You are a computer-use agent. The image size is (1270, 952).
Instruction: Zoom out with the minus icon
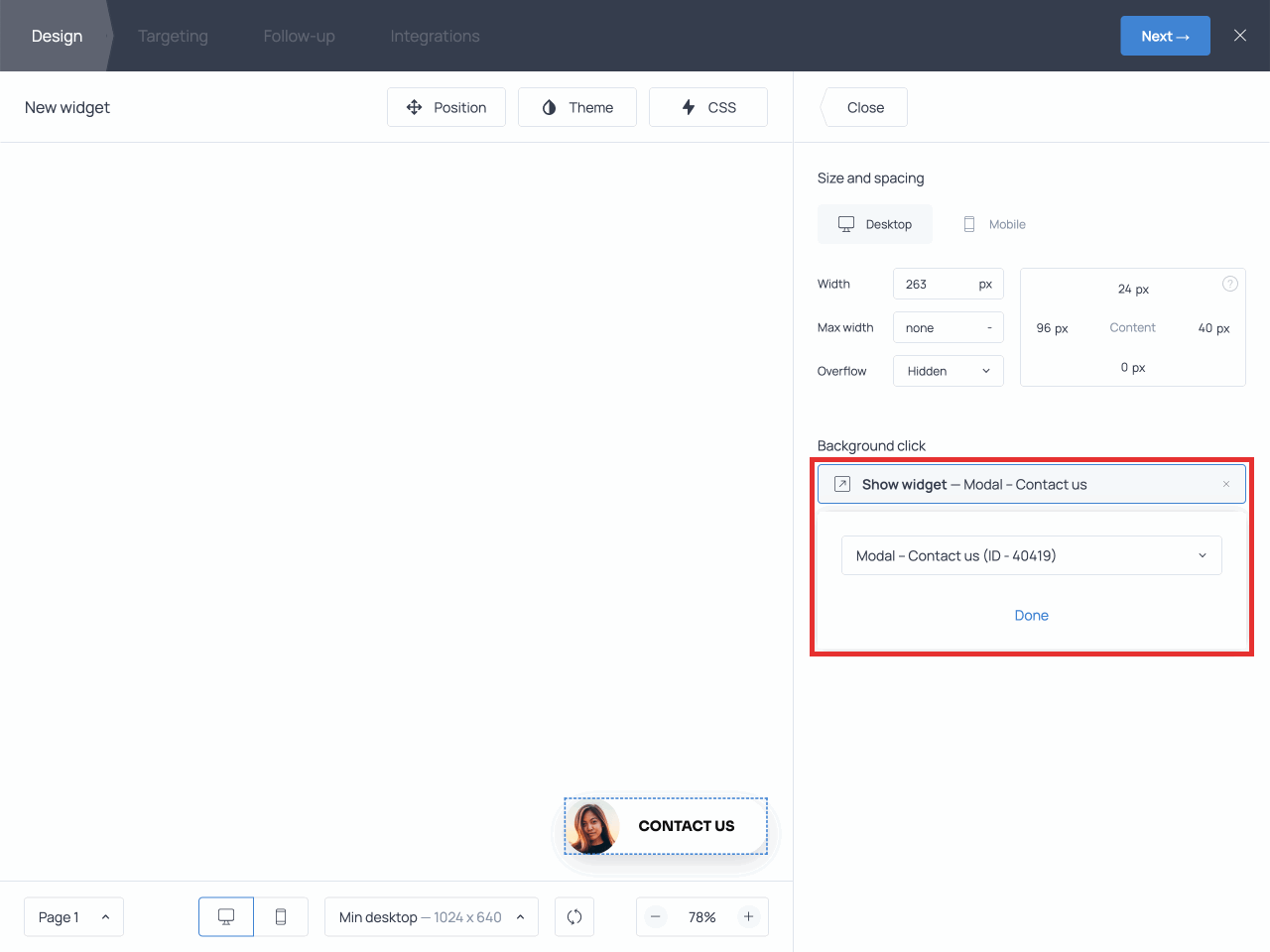tap(656, 917)
